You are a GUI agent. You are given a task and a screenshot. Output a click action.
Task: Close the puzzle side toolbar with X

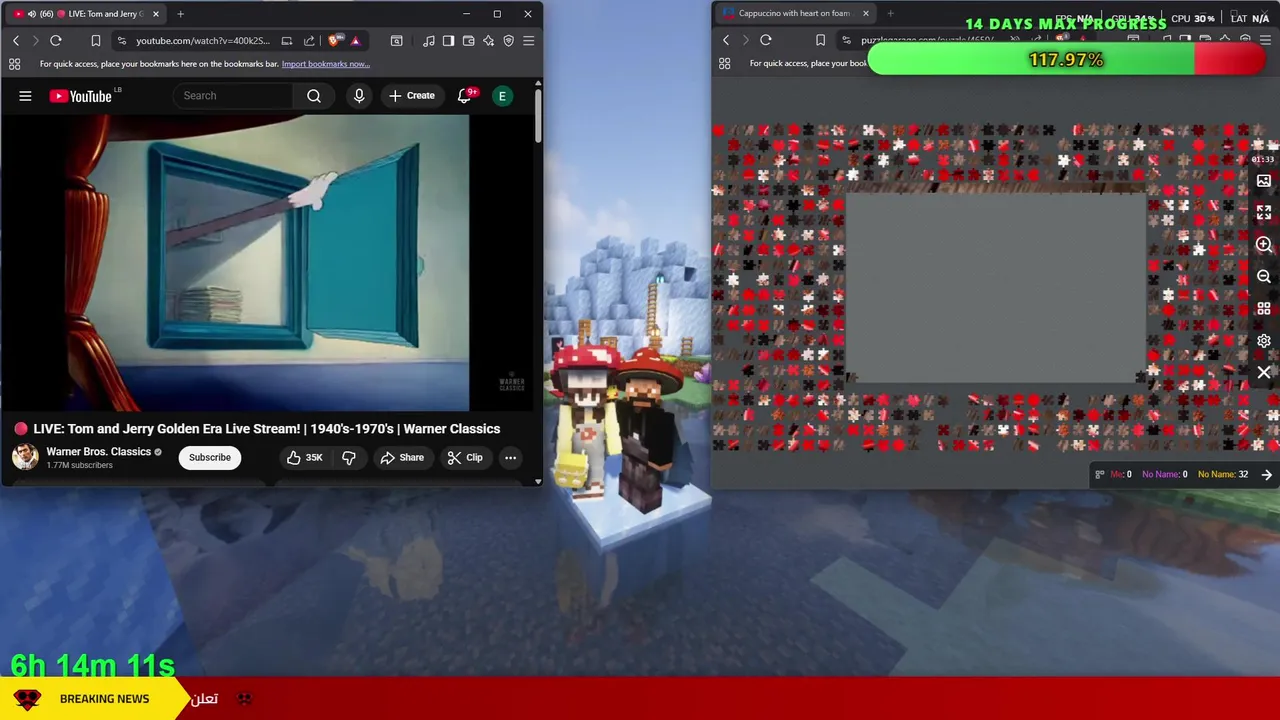(x=1264, y=373)
